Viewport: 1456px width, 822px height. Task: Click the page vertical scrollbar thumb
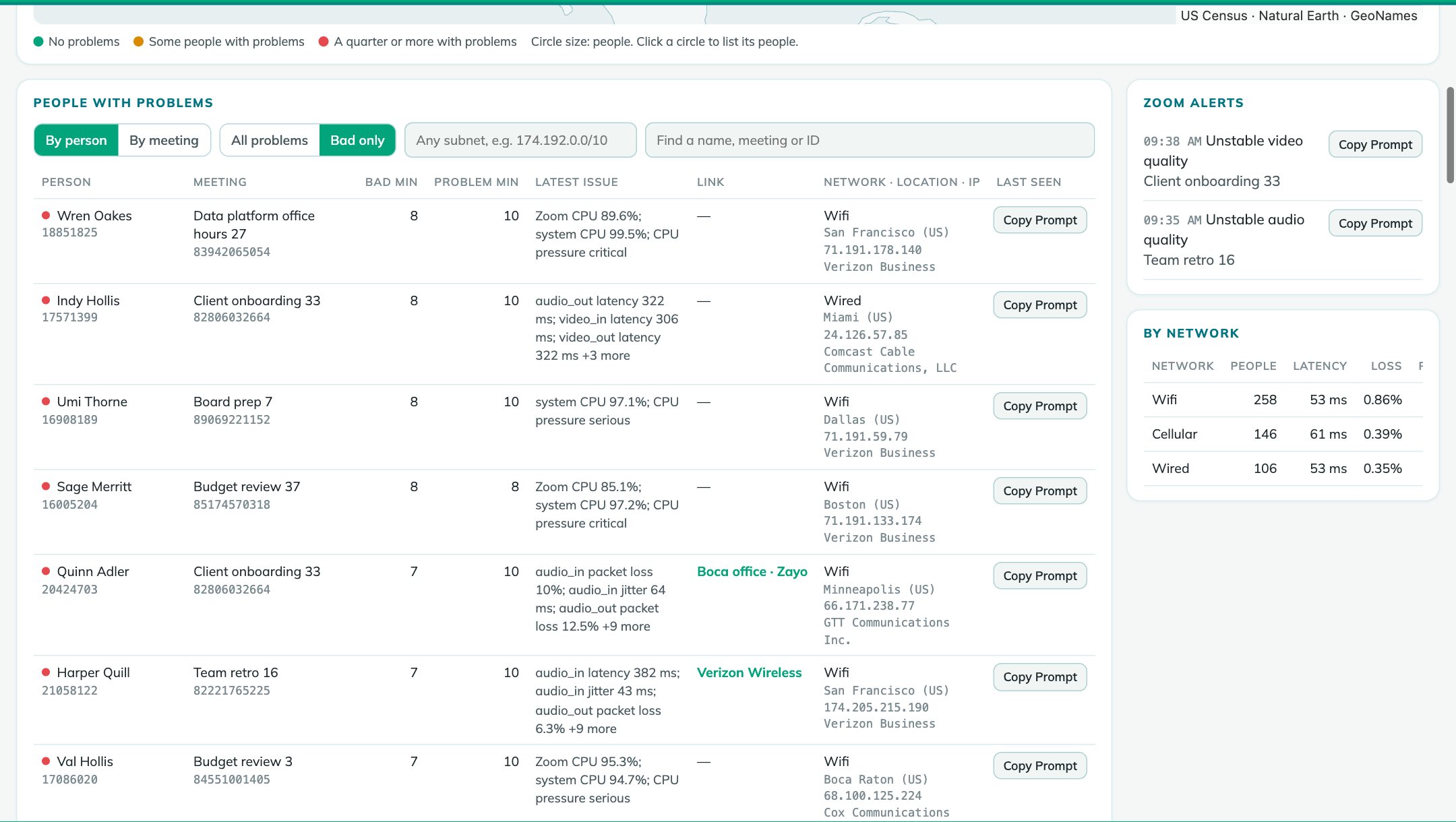click(x=1451, y=135)
